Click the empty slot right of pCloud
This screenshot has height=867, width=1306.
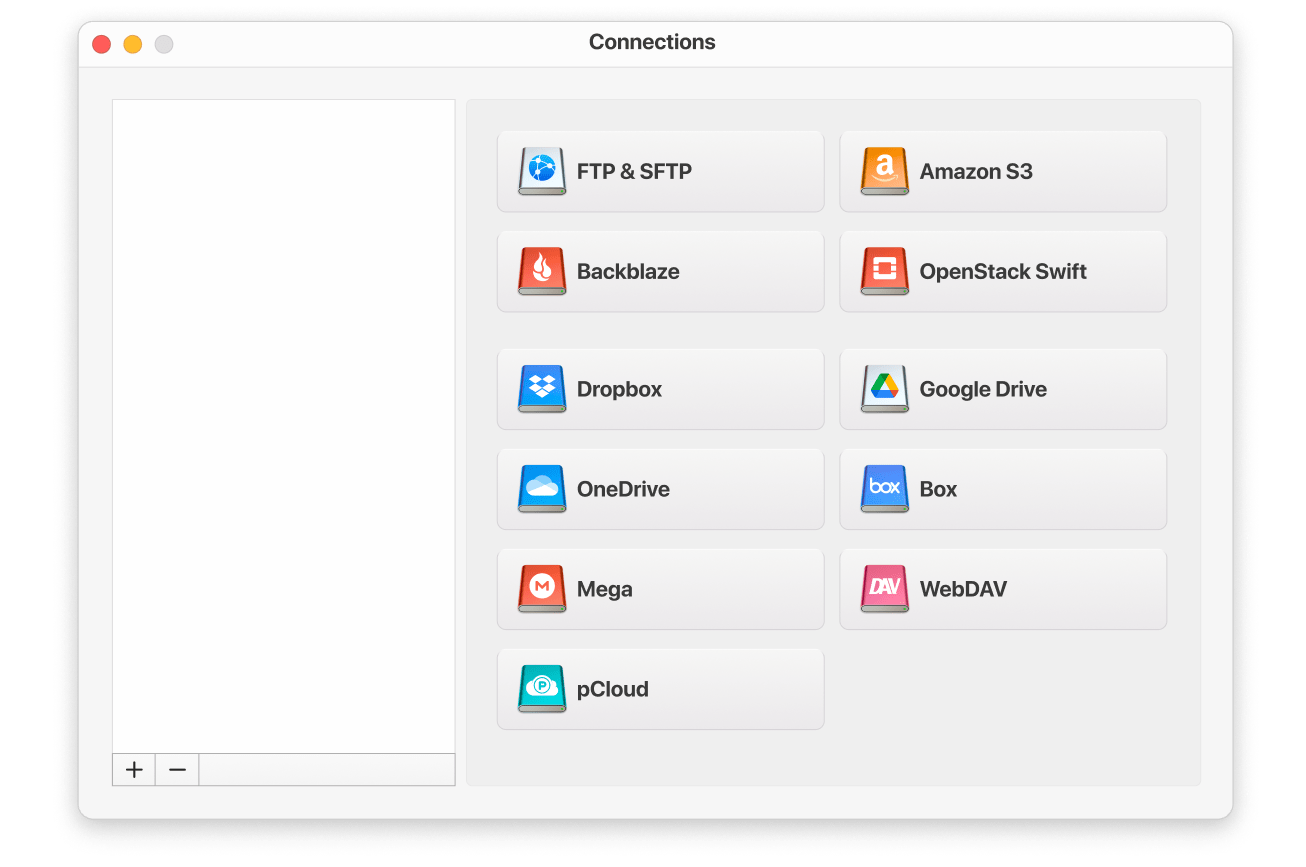[x=1002, y=689]
